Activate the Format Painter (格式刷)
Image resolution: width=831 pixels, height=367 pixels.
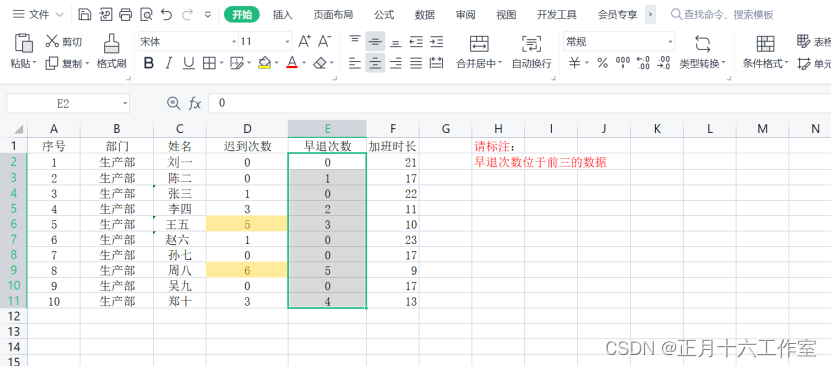(x=111, y=52)
